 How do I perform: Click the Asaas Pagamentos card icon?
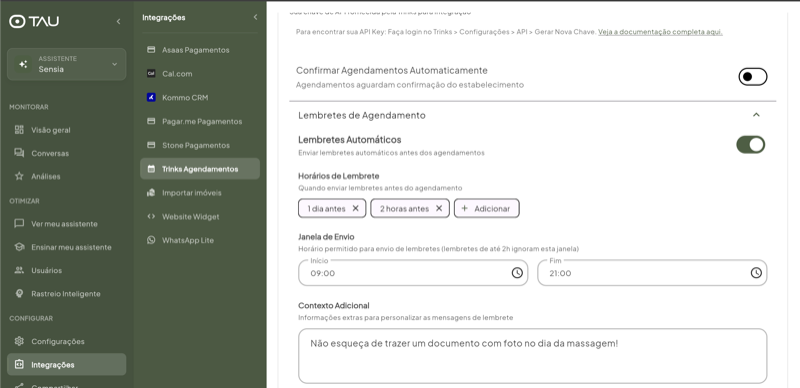pos(151,50)
